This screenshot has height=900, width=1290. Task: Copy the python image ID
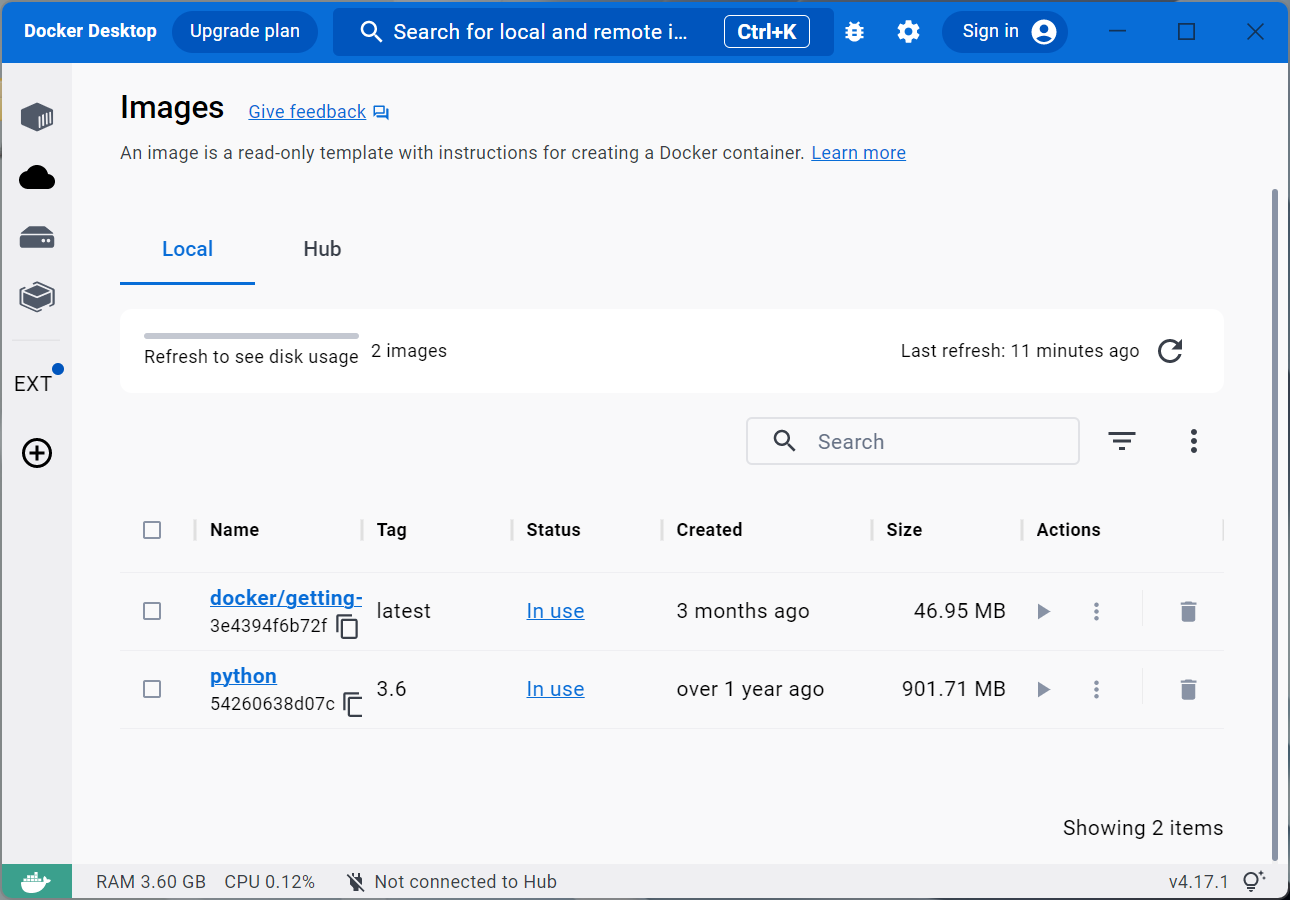pos(353,704)
